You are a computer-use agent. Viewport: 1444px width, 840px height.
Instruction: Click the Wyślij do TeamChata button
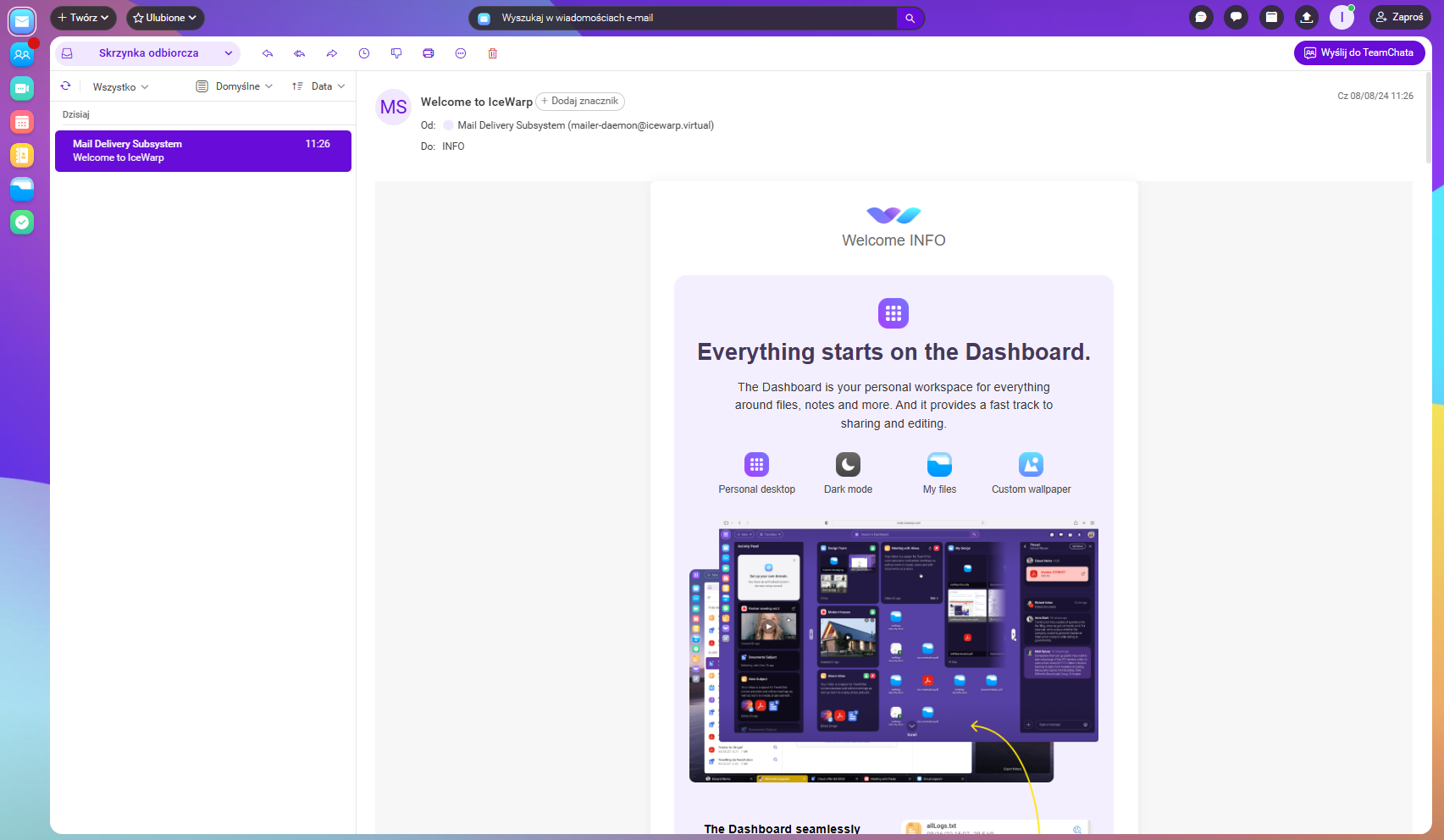pyautogui.click(x=1358, y=52)
